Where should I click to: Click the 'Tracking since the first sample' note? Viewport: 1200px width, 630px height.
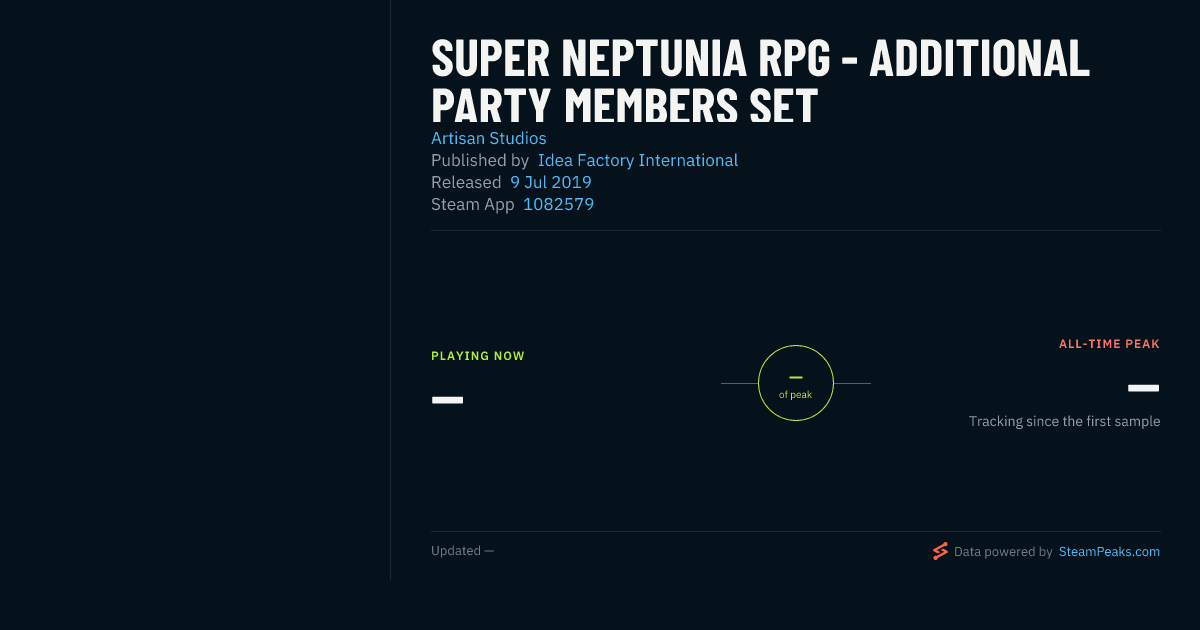1064,421
